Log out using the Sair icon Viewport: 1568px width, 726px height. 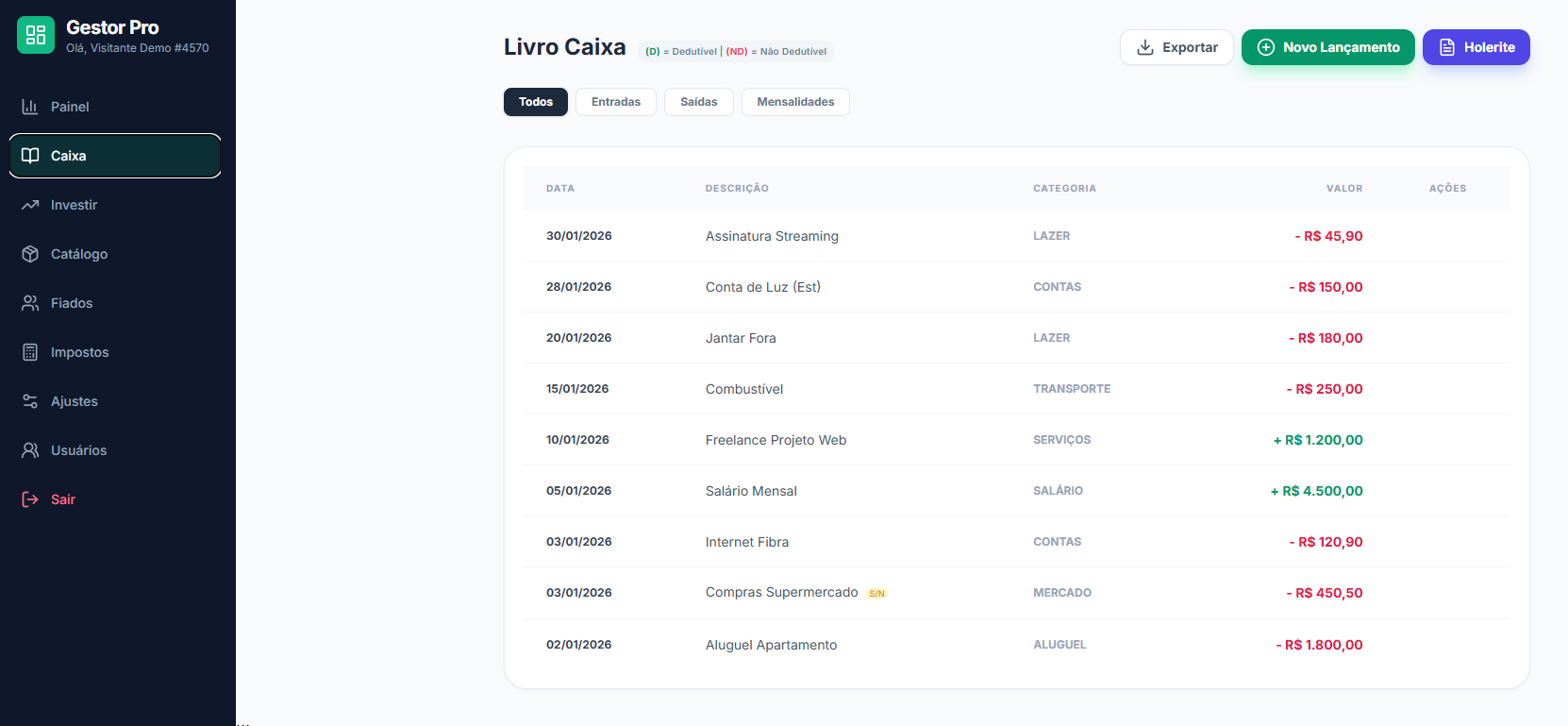[30, 499]
